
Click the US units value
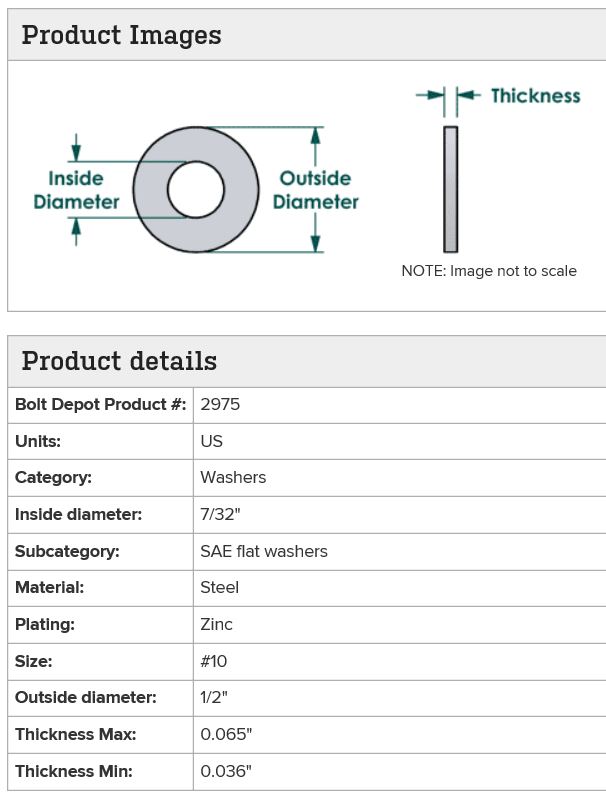[212, 441]
